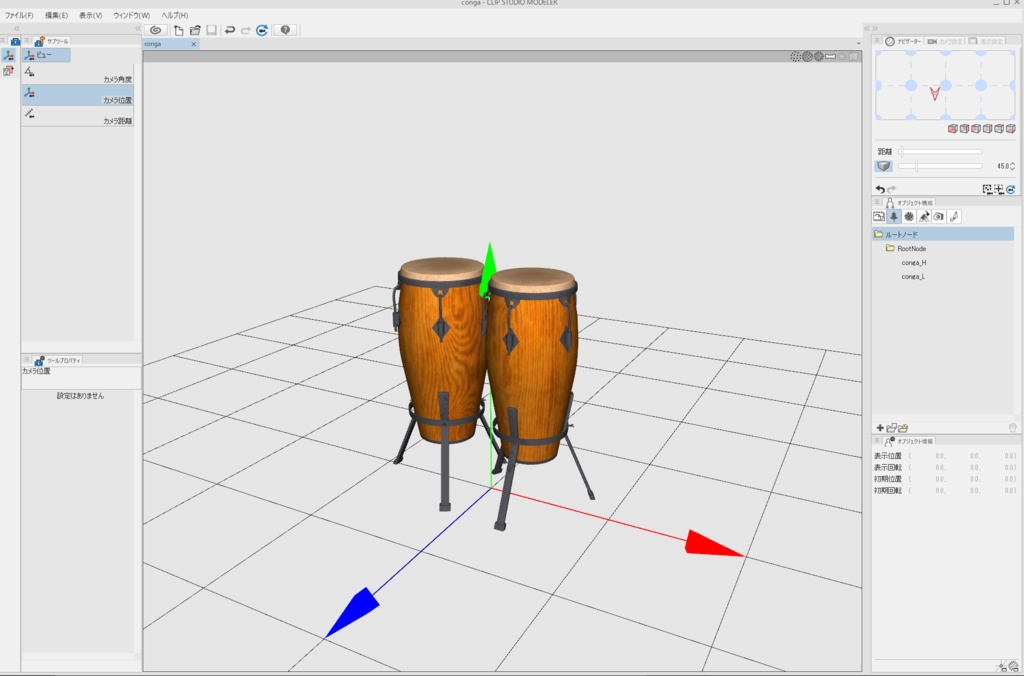The image size is (1024, 676).
Task: Click the fit-all icon in navigator bottom row
Action: 999,189
